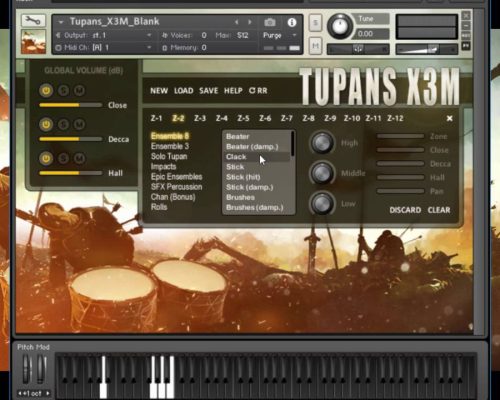Switch to the Z-12 zone tab
The width and height of the screenshot is (500, 400).
(395, 118)
